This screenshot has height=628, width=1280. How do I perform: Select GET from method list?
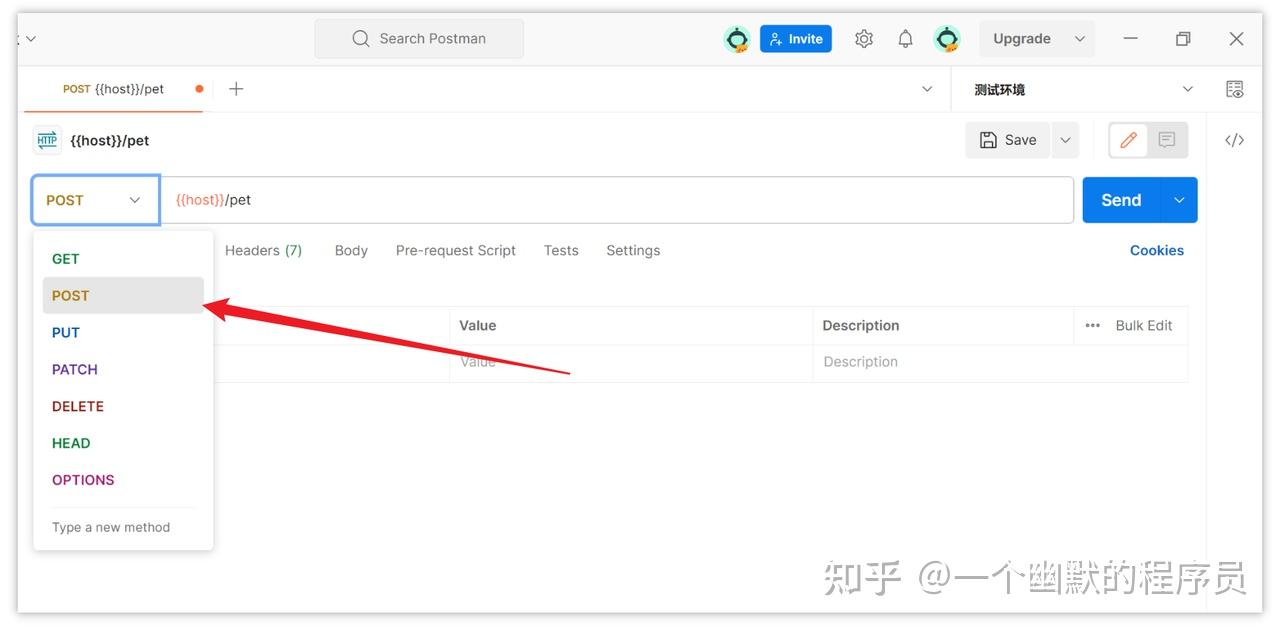click(123, 259)
